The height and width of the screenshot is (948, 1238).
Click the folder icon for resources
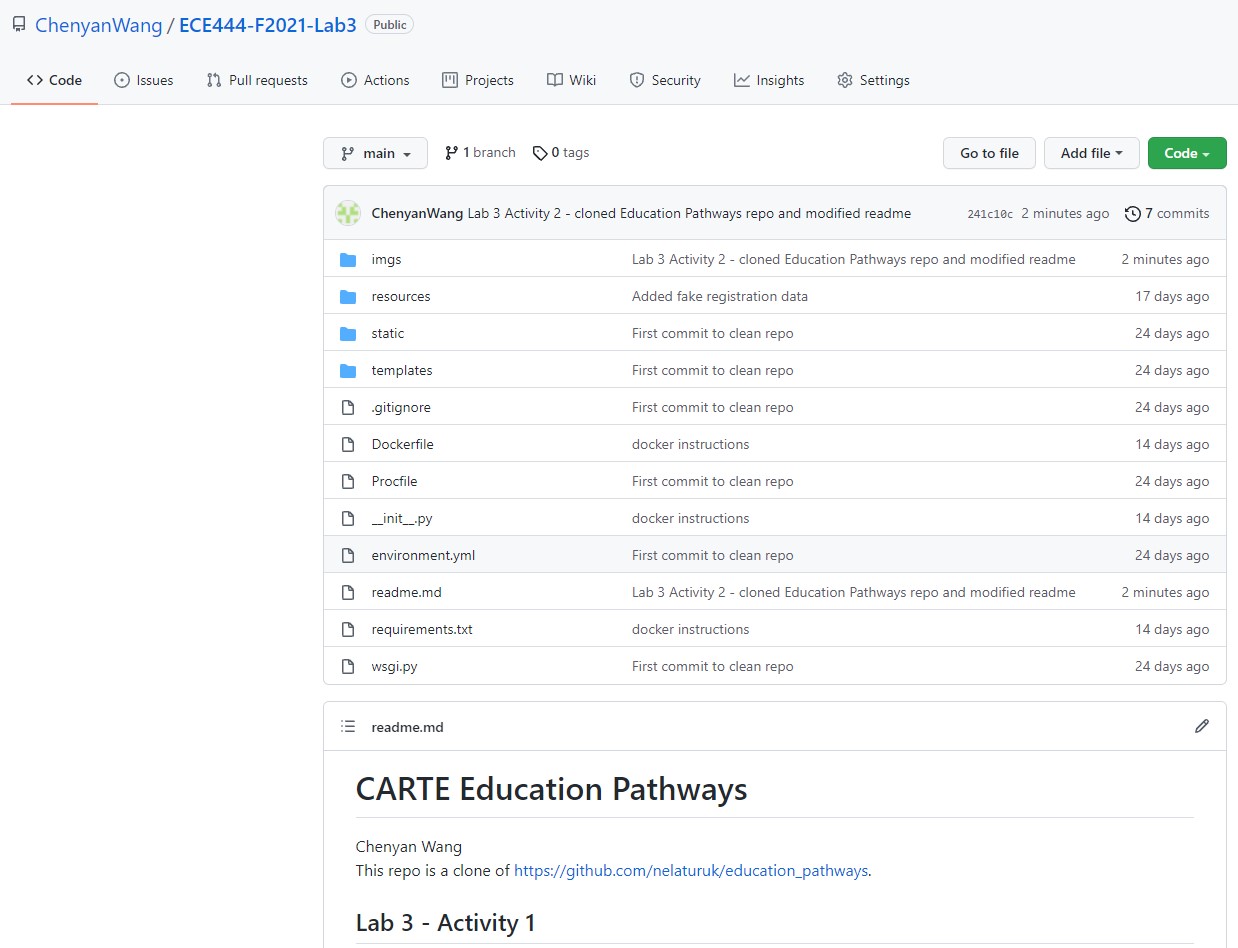[x=348, y=296]
